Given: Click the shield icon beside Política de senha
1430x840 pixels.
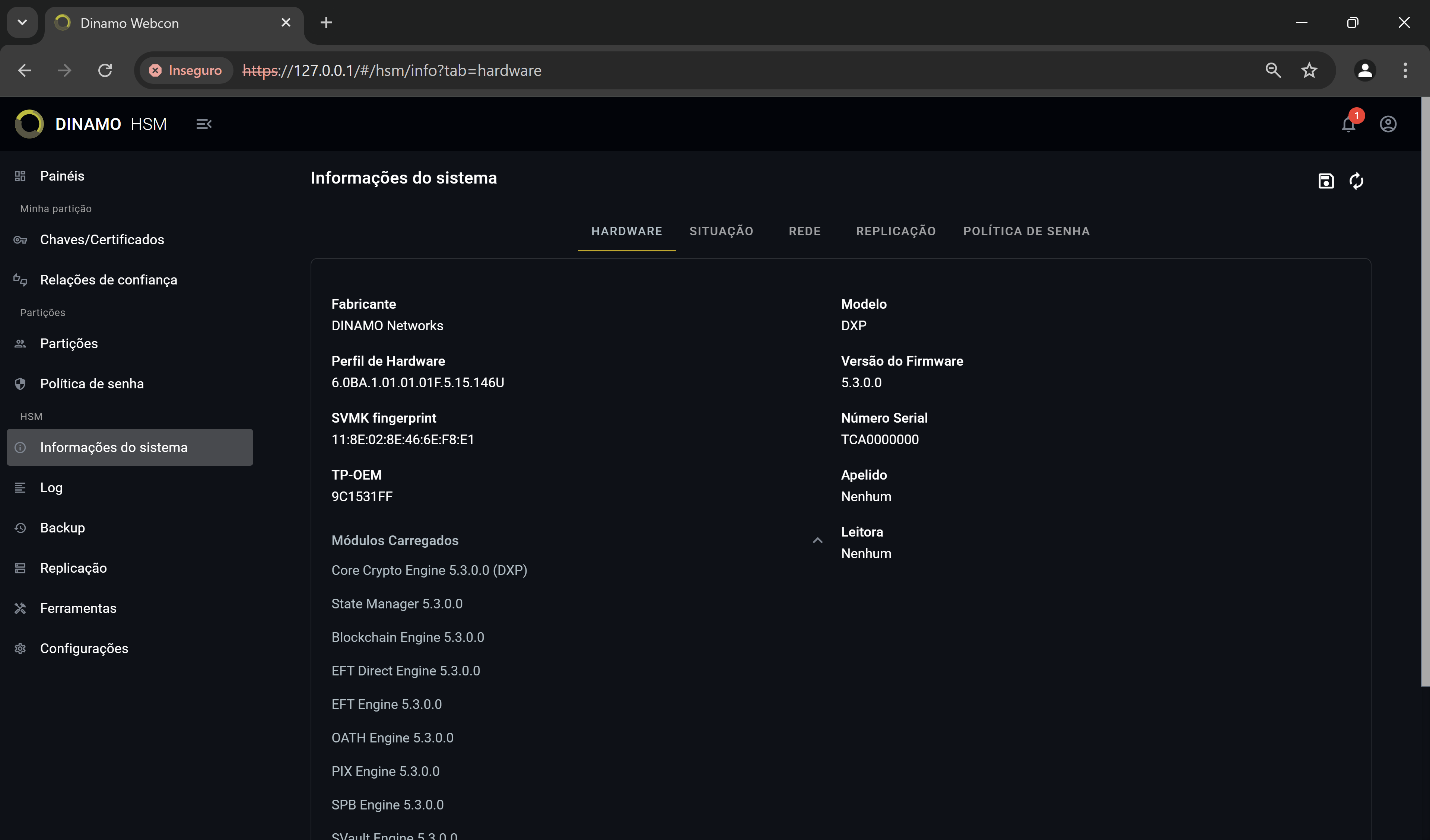Looking at the screenshot, I should tap(20, 384).
